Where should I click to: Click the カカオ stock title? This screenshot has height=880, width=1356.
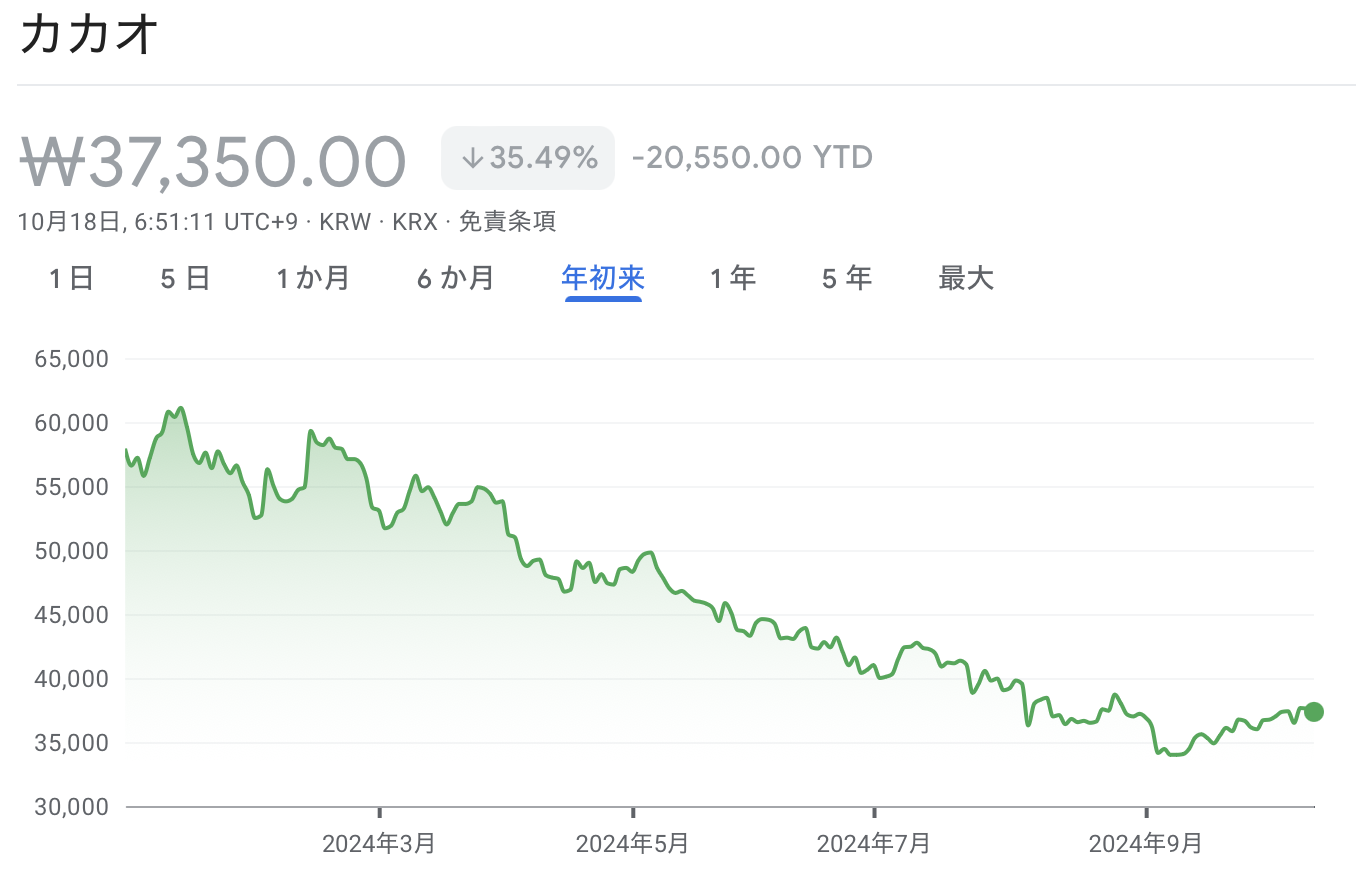click(x=89, y=35)
